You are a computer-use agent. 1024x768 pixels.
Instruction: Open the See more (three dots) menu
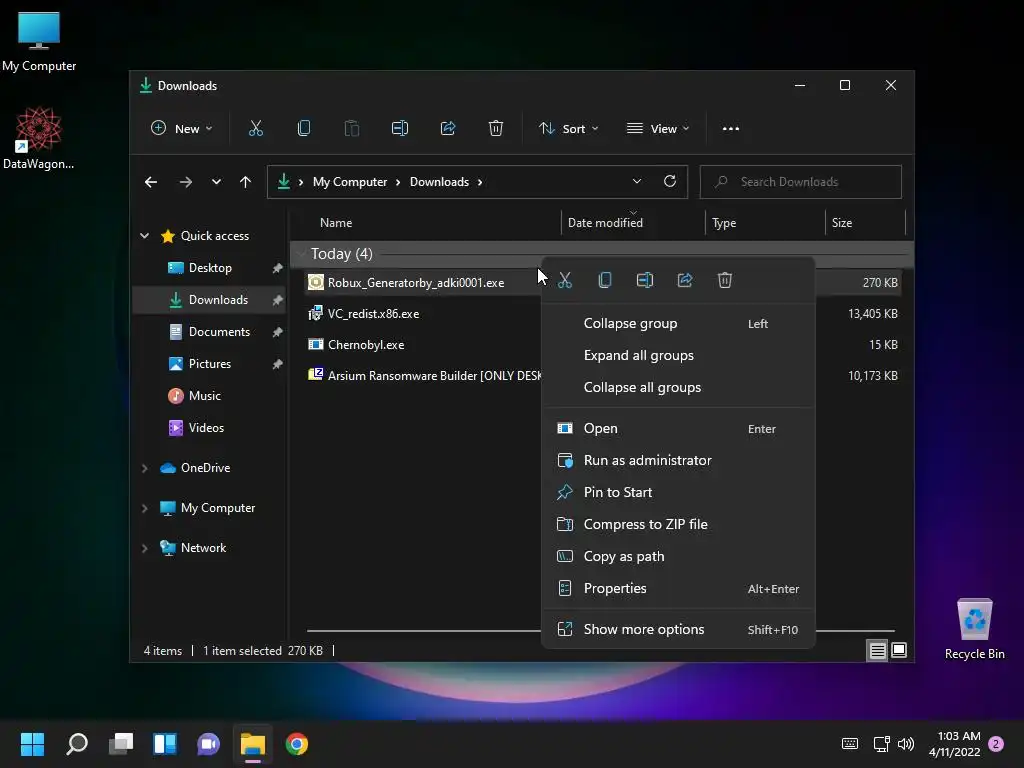pos(731,129)
